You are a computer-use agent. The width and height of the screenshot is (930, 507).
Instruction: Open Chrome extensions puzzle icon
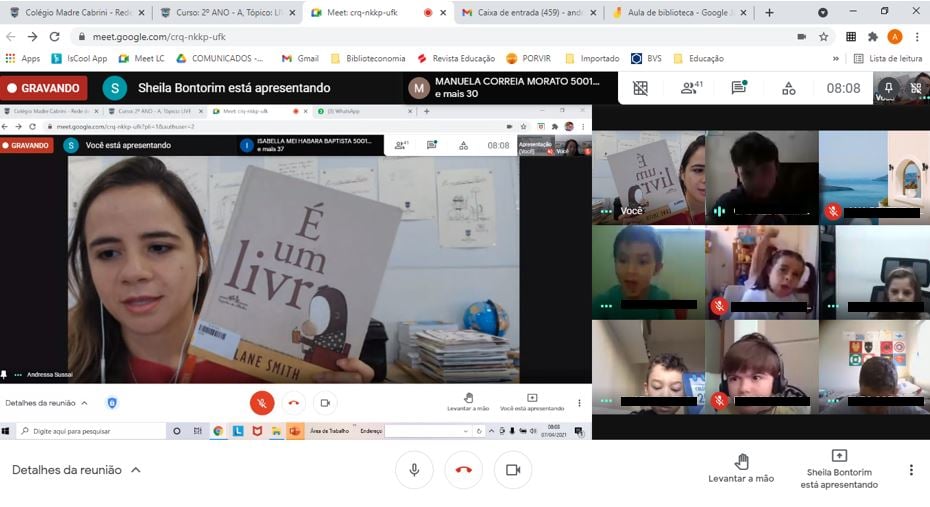click(x=872, y=37)
